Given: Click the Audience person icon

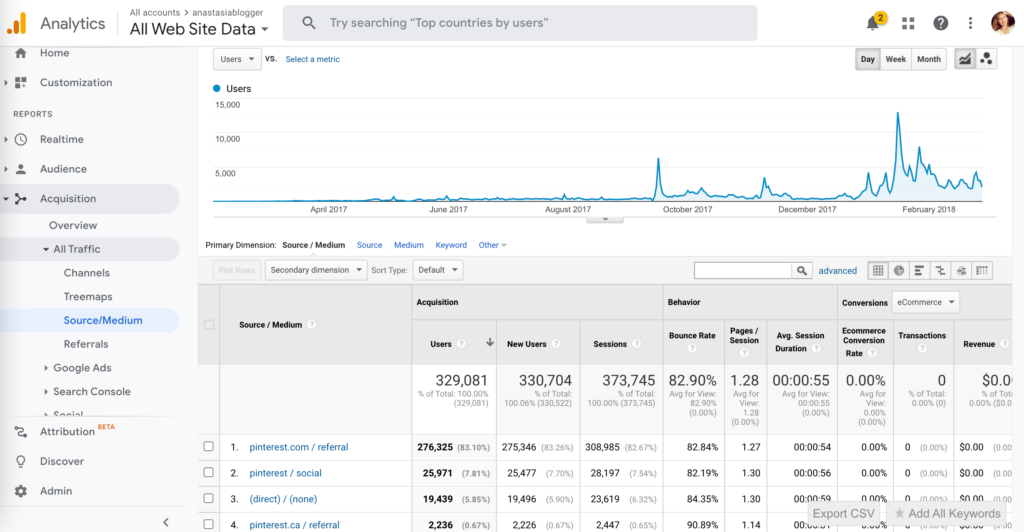Looking at the screenshot, I should [x=21, y=169].
